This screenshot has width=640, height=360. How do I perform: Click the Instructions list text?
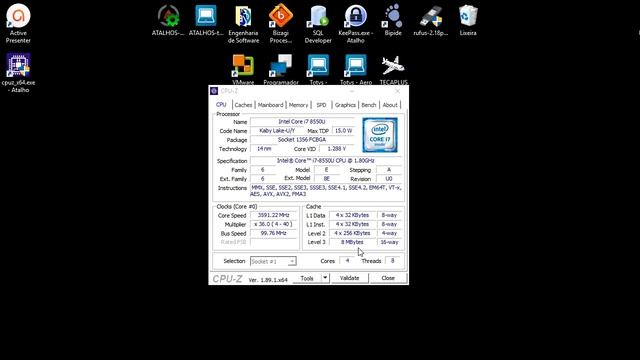coord(326,191)
